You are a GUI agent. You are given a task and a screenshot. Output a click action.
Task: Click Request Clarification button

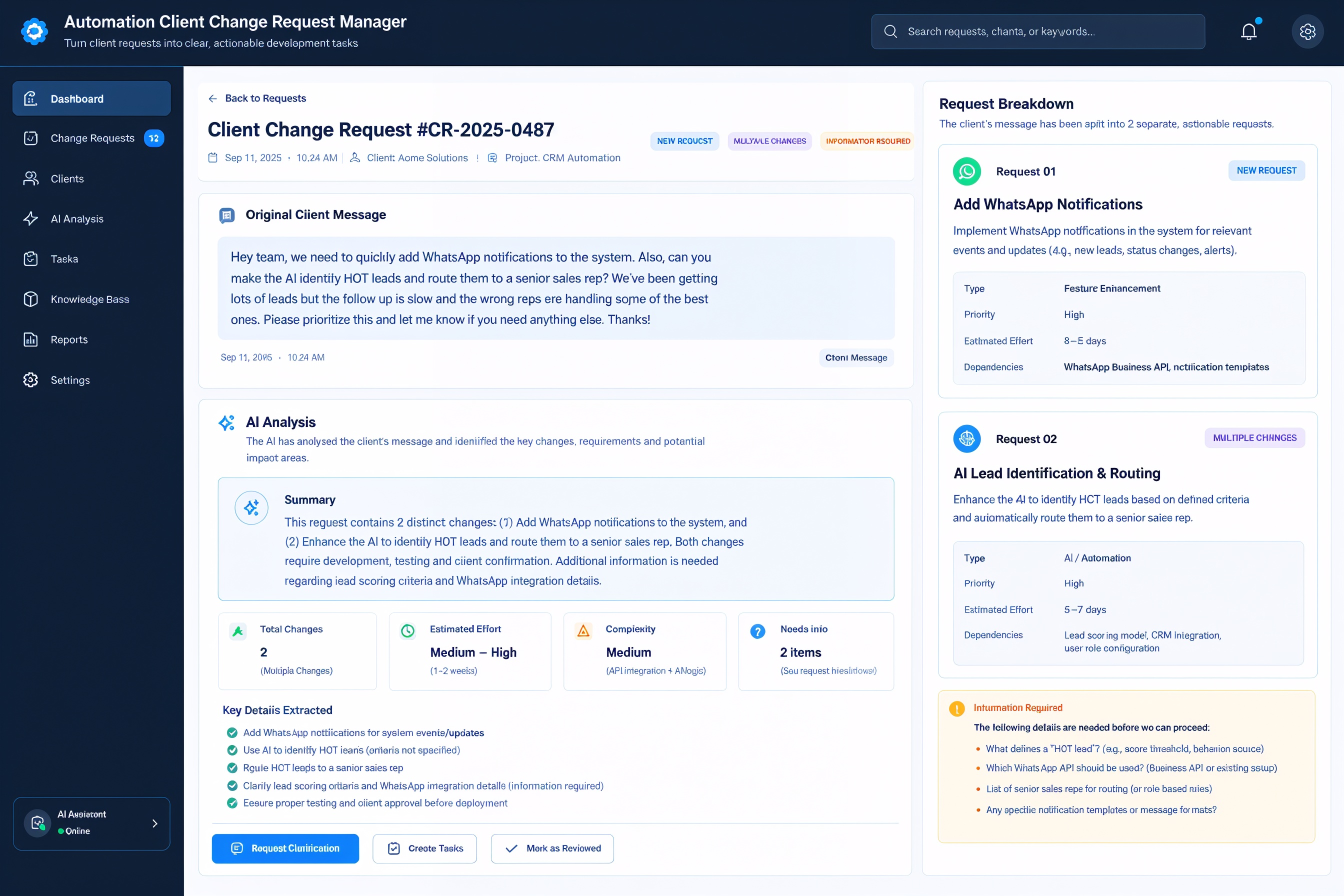285,848
